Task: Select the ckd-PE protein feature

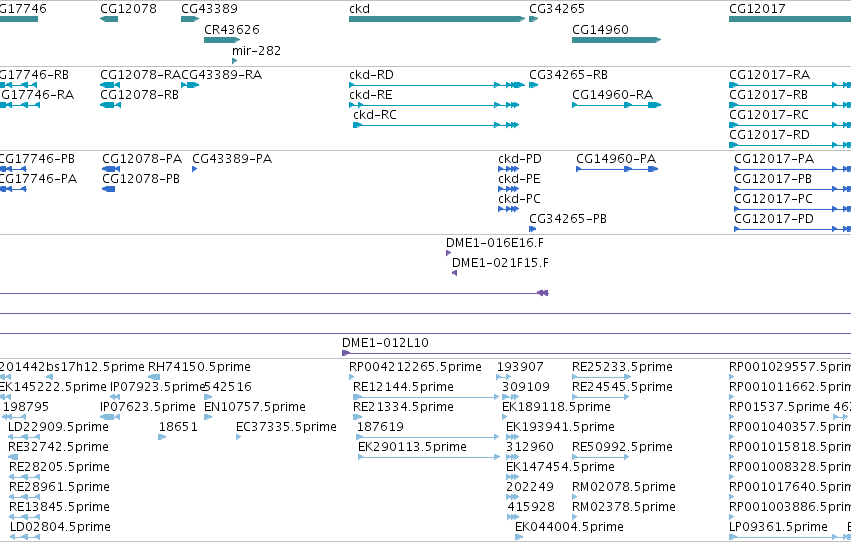Action: (x=509, y=189)
